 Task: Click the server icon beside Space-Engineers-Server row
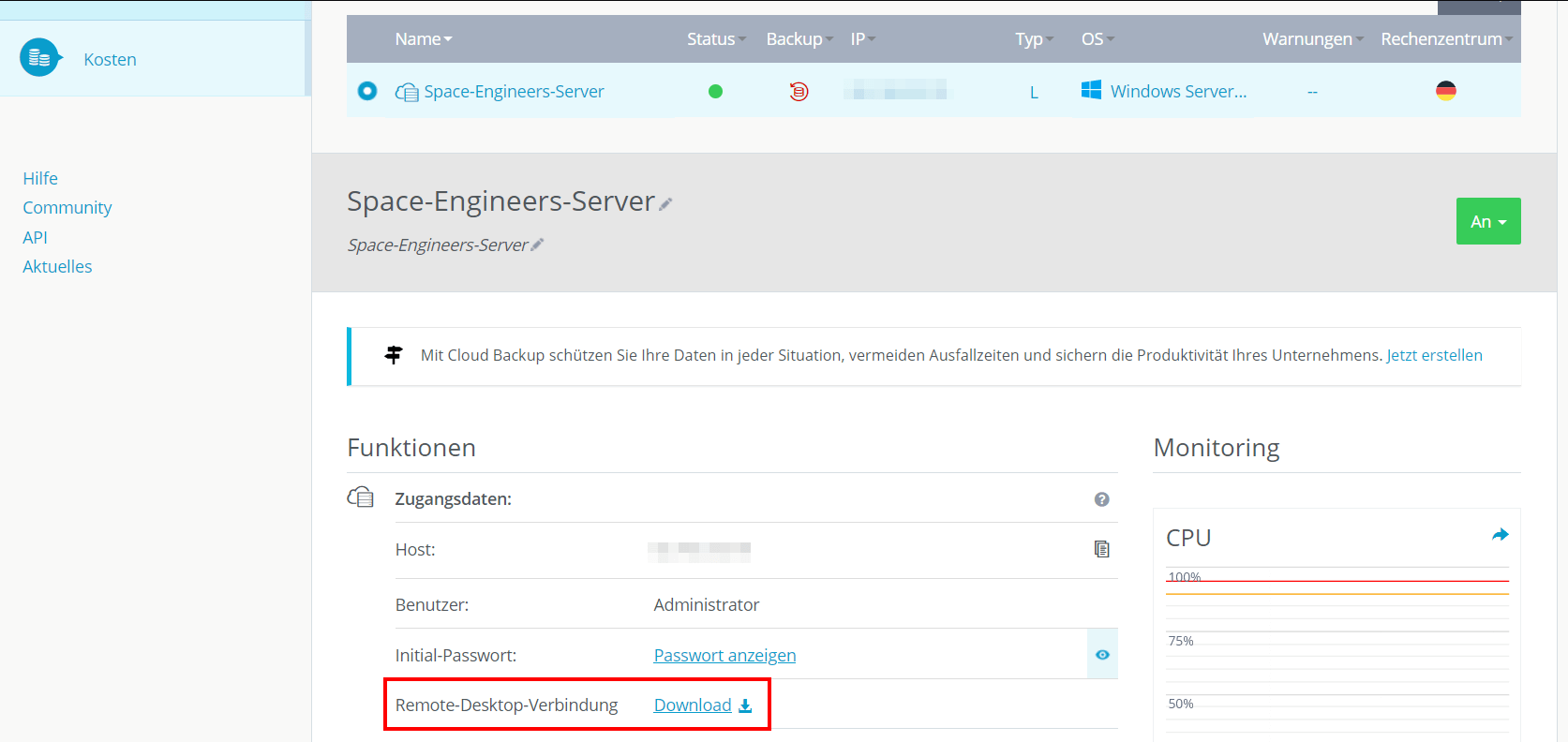pos(407,92)
